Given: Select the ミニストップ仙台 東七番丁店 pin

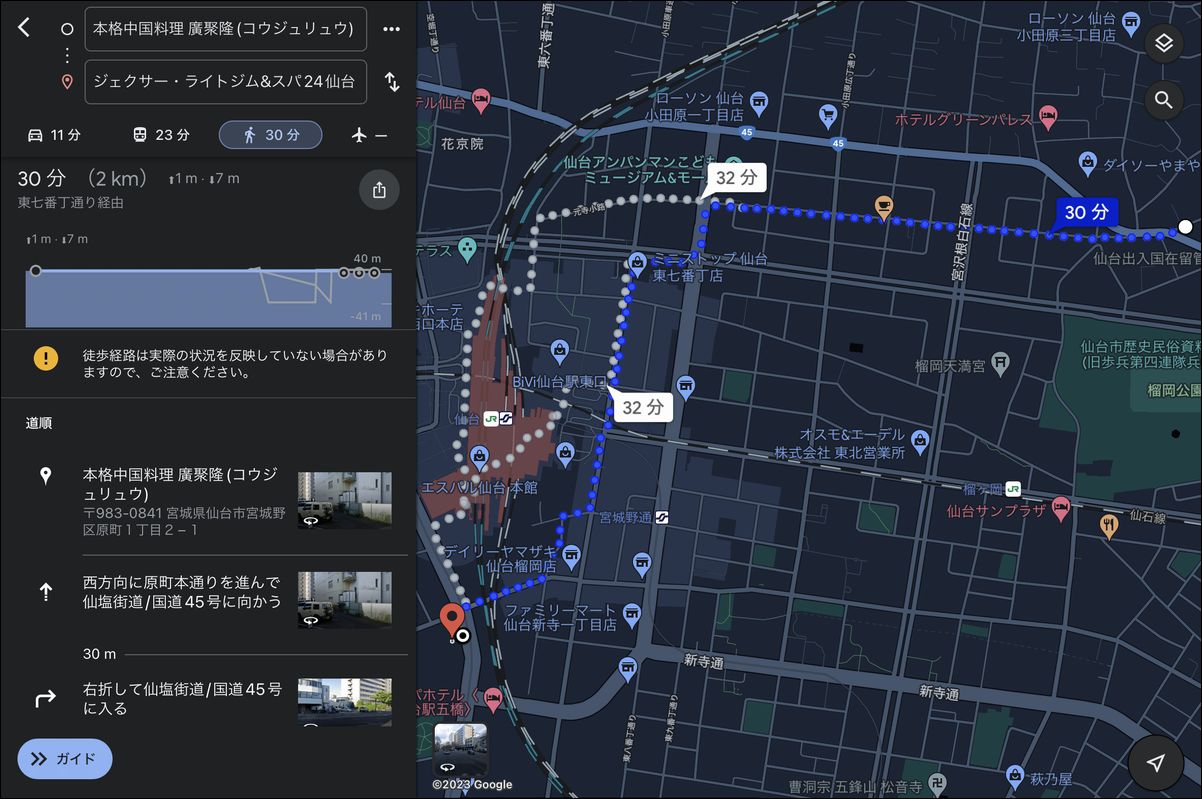Looking at the screenshot, I should click(x=637, y=264).
